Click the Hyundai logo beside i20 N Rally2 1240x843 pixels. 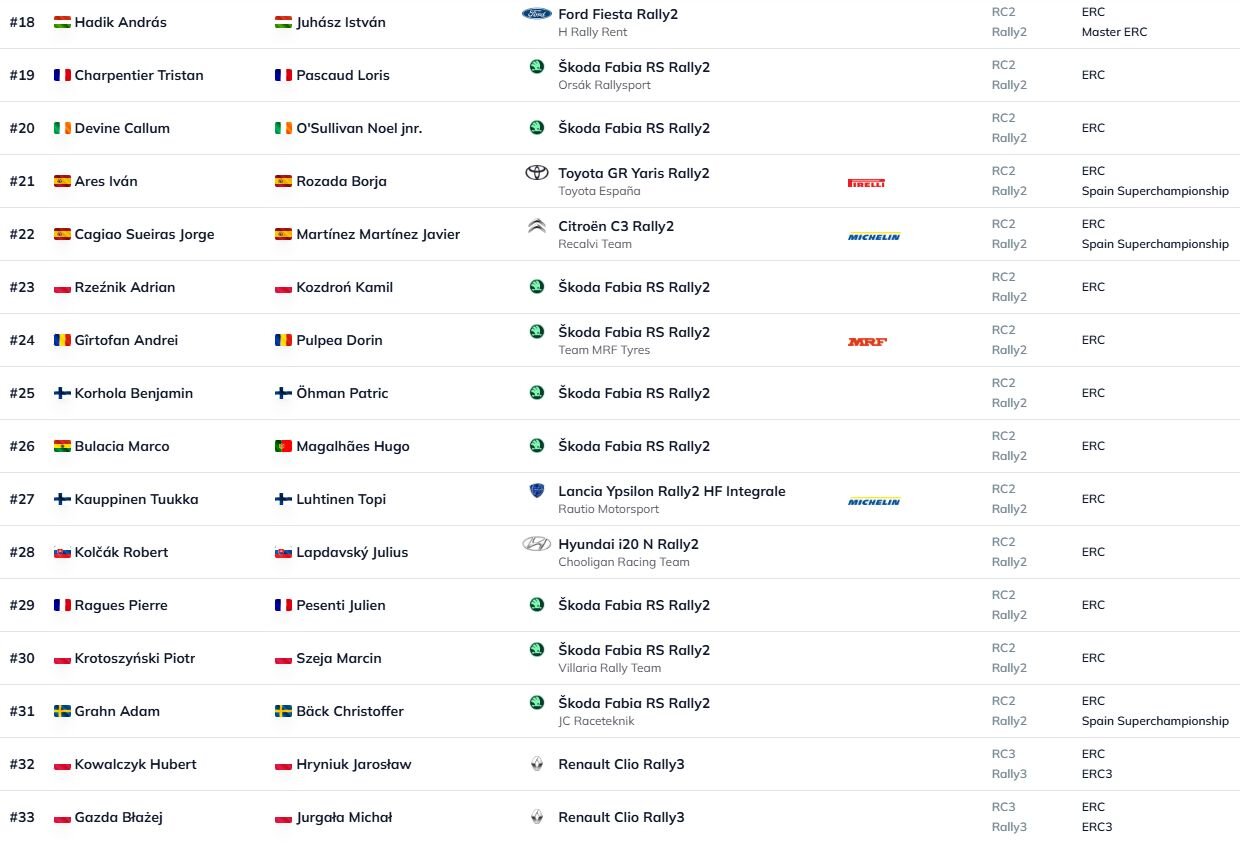pyautogui.click(x=537, y=544)
